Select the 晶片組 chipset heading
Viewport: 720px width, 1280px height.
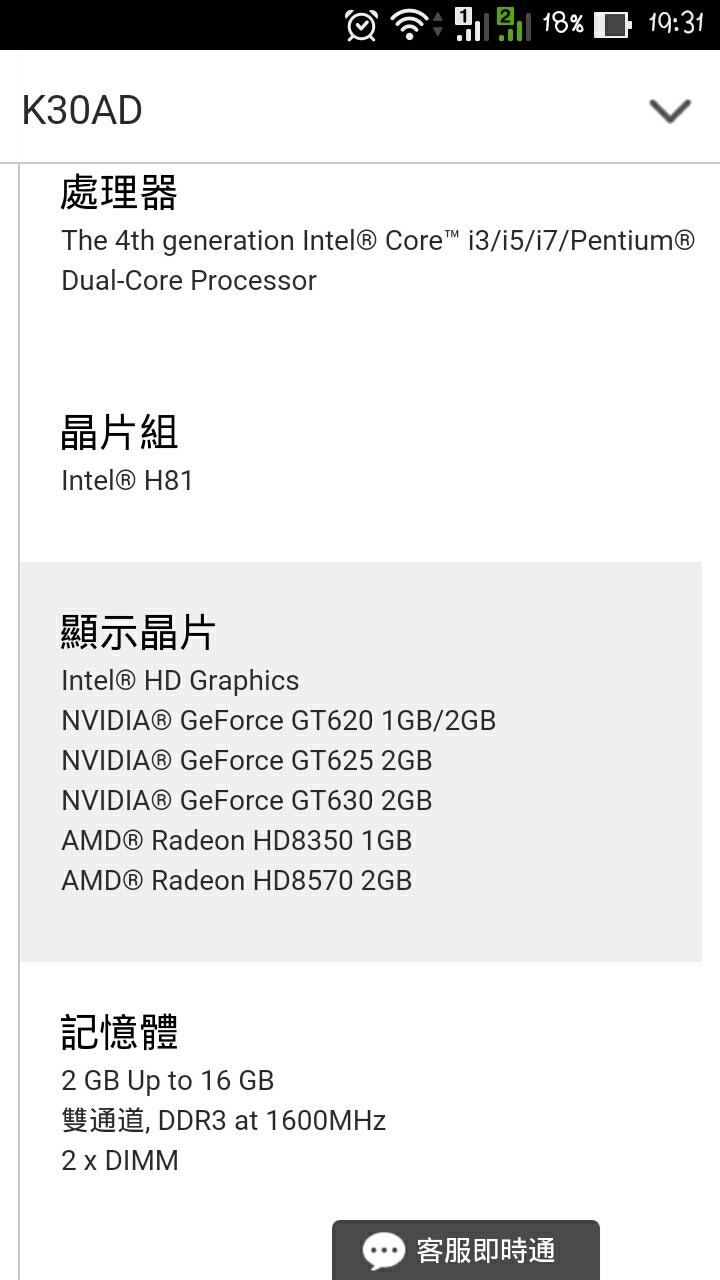point(119,432)
